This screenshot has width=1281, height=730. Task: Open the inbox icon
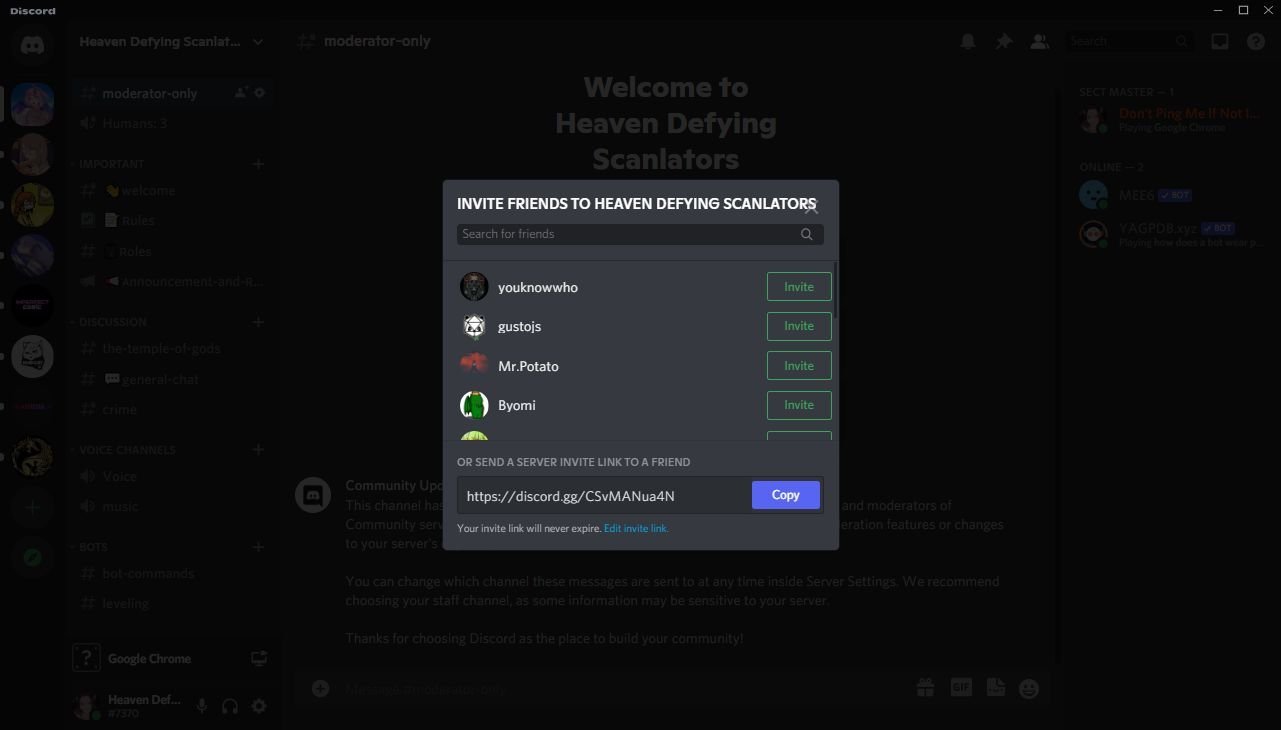tap(1220, 41)
